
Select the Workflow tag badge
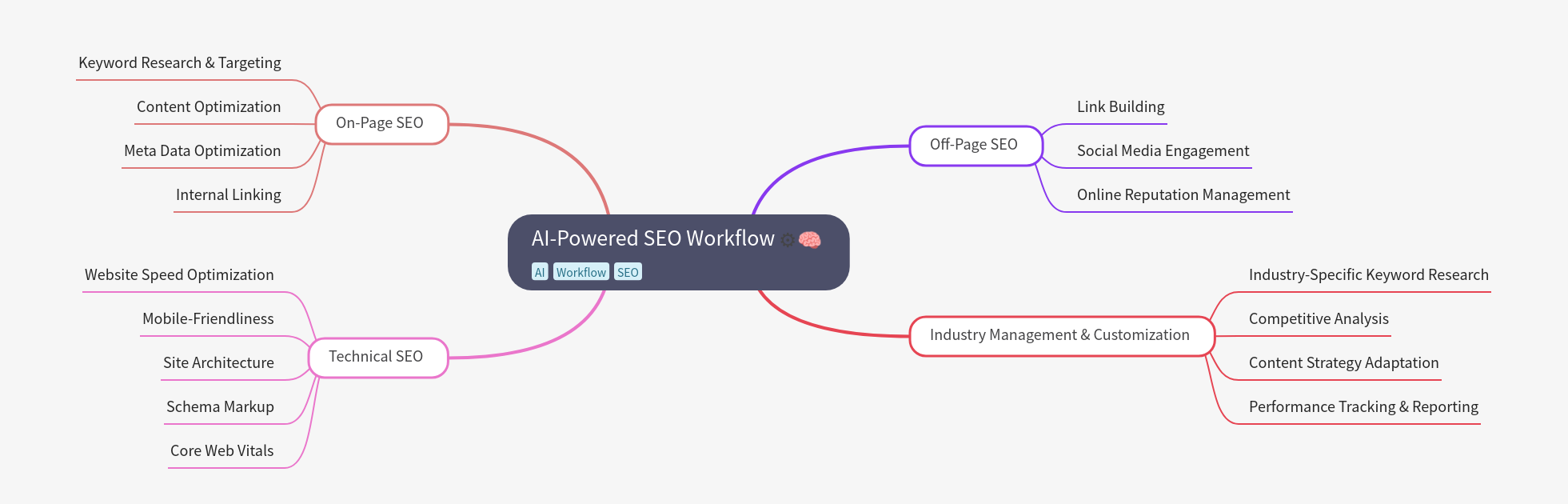click(581, 272)
